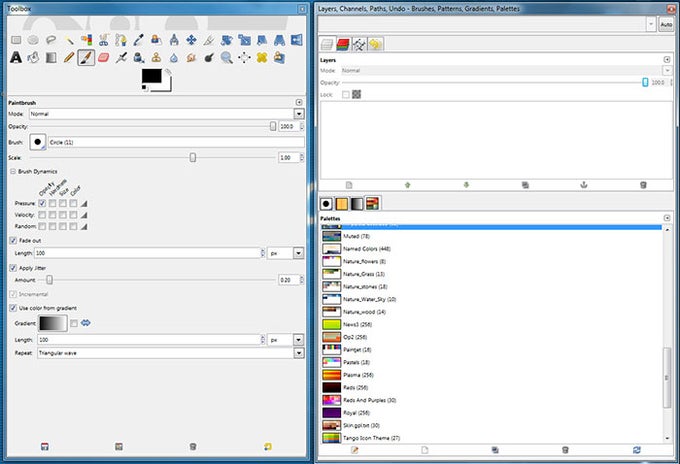This screenshot has width=680, height=464.
Task: Select the Eraser tool
Action: coord(104,58)
